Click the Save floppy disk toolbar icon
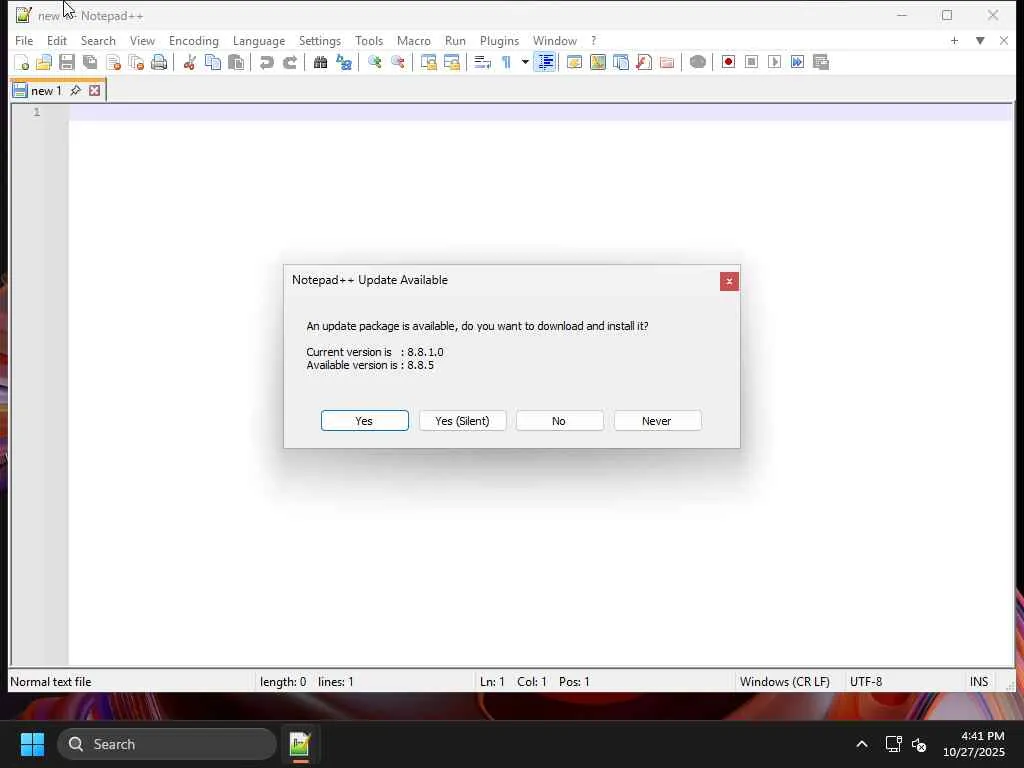Screen dimensions: 1024x768 click(x=67, y=62)
